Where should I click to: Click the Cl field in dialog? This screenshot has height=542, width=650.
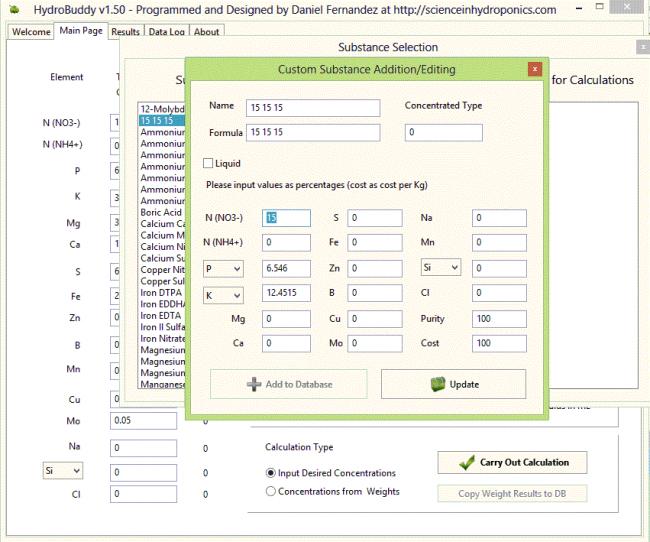[x=499, y=293]
